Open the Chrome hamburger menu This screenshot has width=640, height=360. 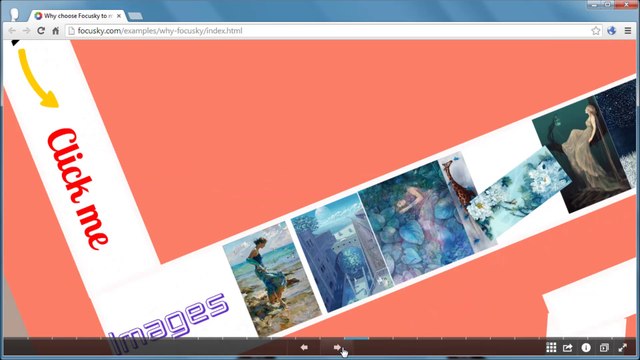(628, 31)
